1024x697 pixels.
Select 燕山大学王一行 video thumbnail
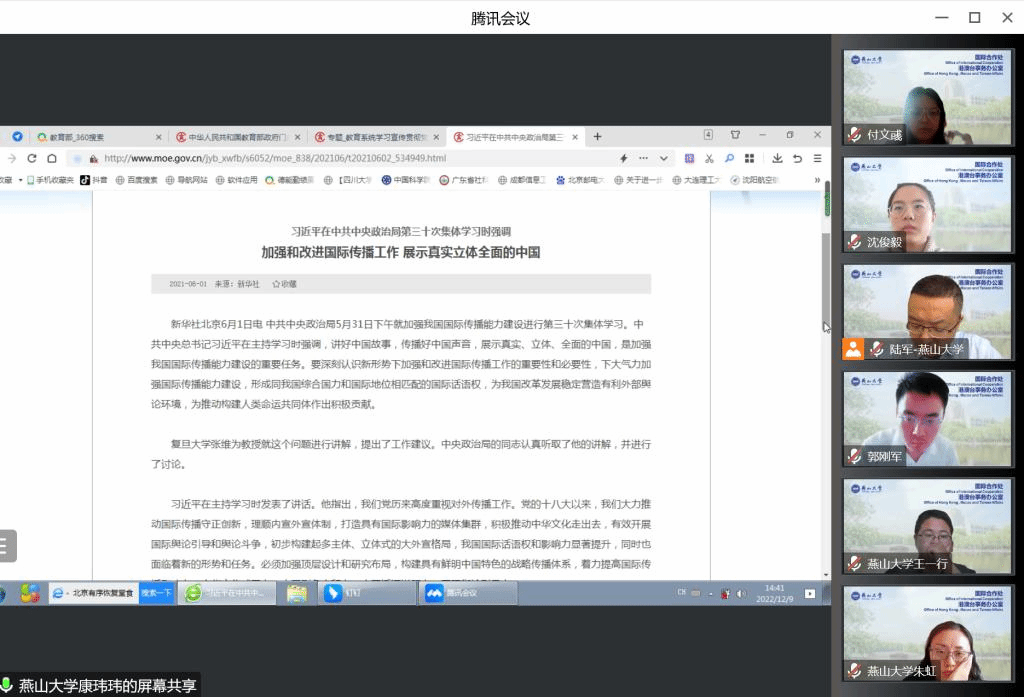click(x=927, y=526)
